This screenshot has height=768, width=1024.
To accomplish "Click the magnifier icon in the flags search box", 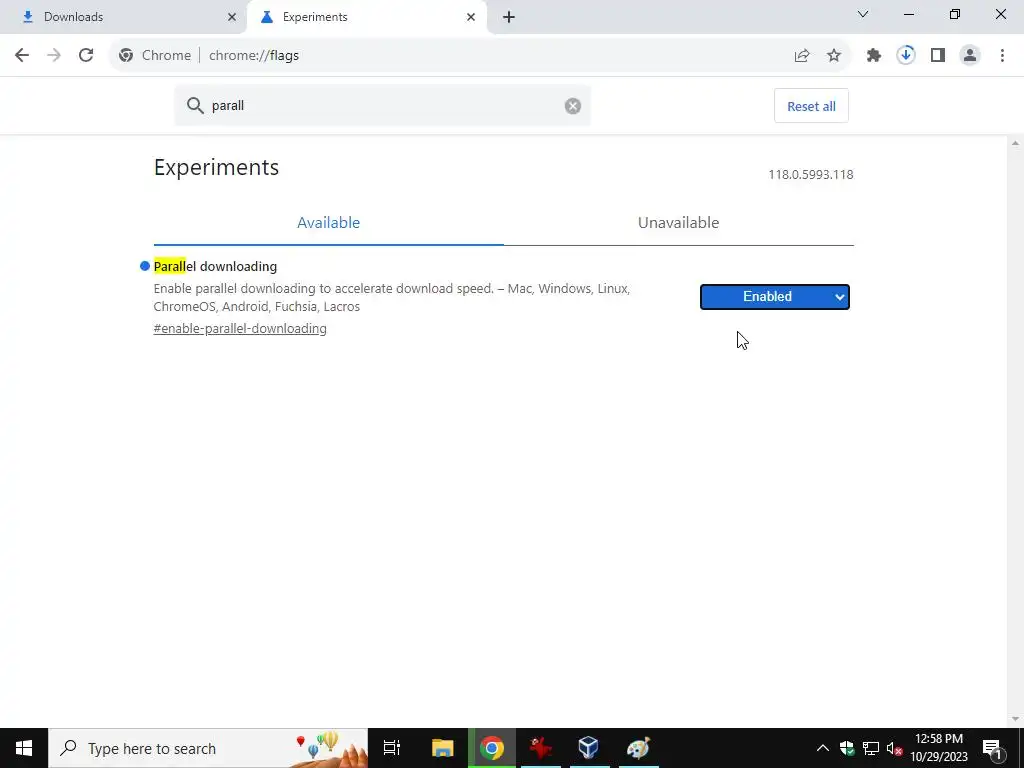I will pos(195,106).
